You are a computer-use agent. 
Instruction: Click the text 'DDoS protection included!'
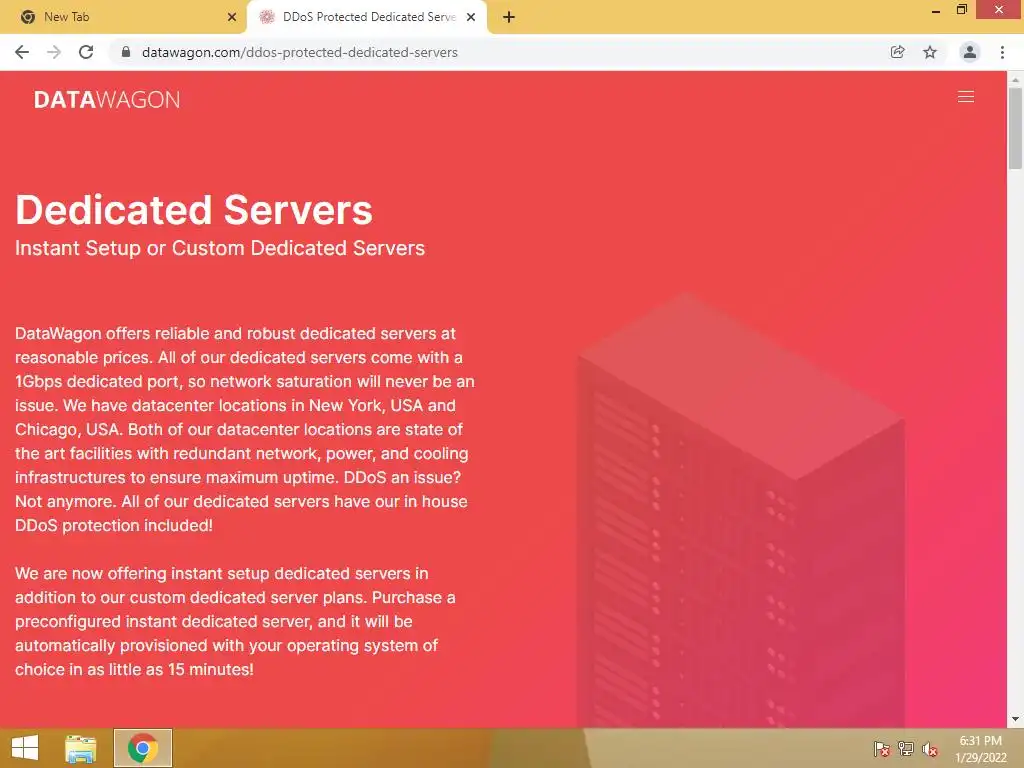(x=114, y=526)
